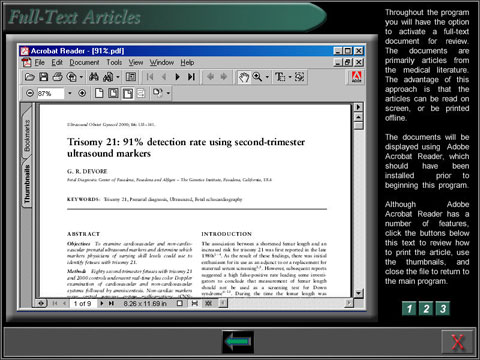Click the Save floppy disk icon
This screenshot has height=360, width=480.
pos(43,77)
